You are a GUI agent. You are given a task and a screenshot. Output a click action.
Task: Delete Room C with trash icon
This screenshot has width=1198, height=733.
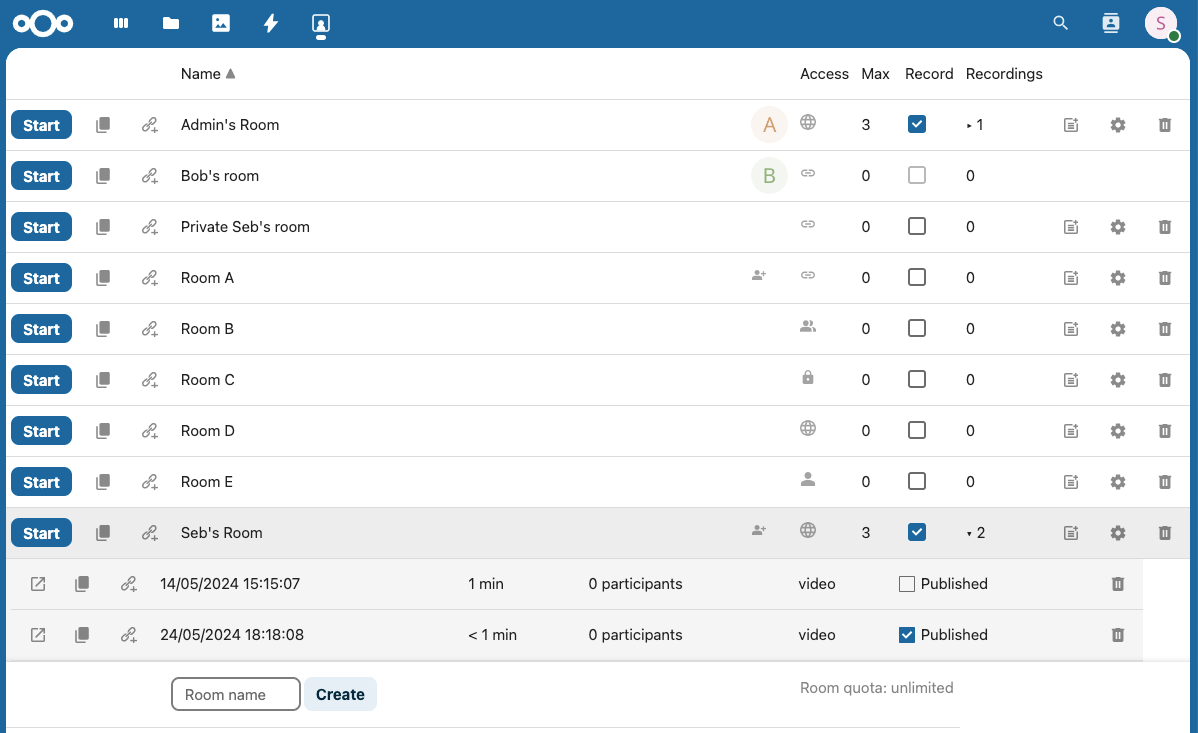click(1164, 380)
